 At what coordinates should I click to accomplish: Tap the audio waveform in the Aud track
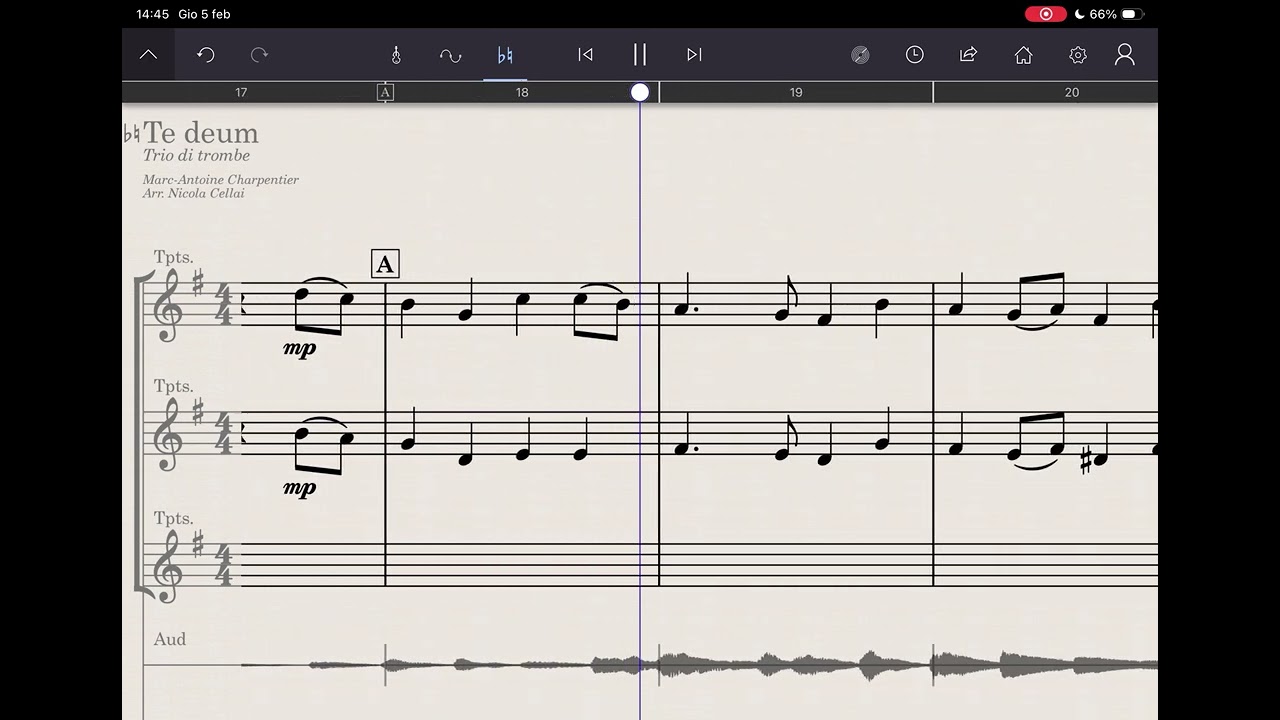700,664
